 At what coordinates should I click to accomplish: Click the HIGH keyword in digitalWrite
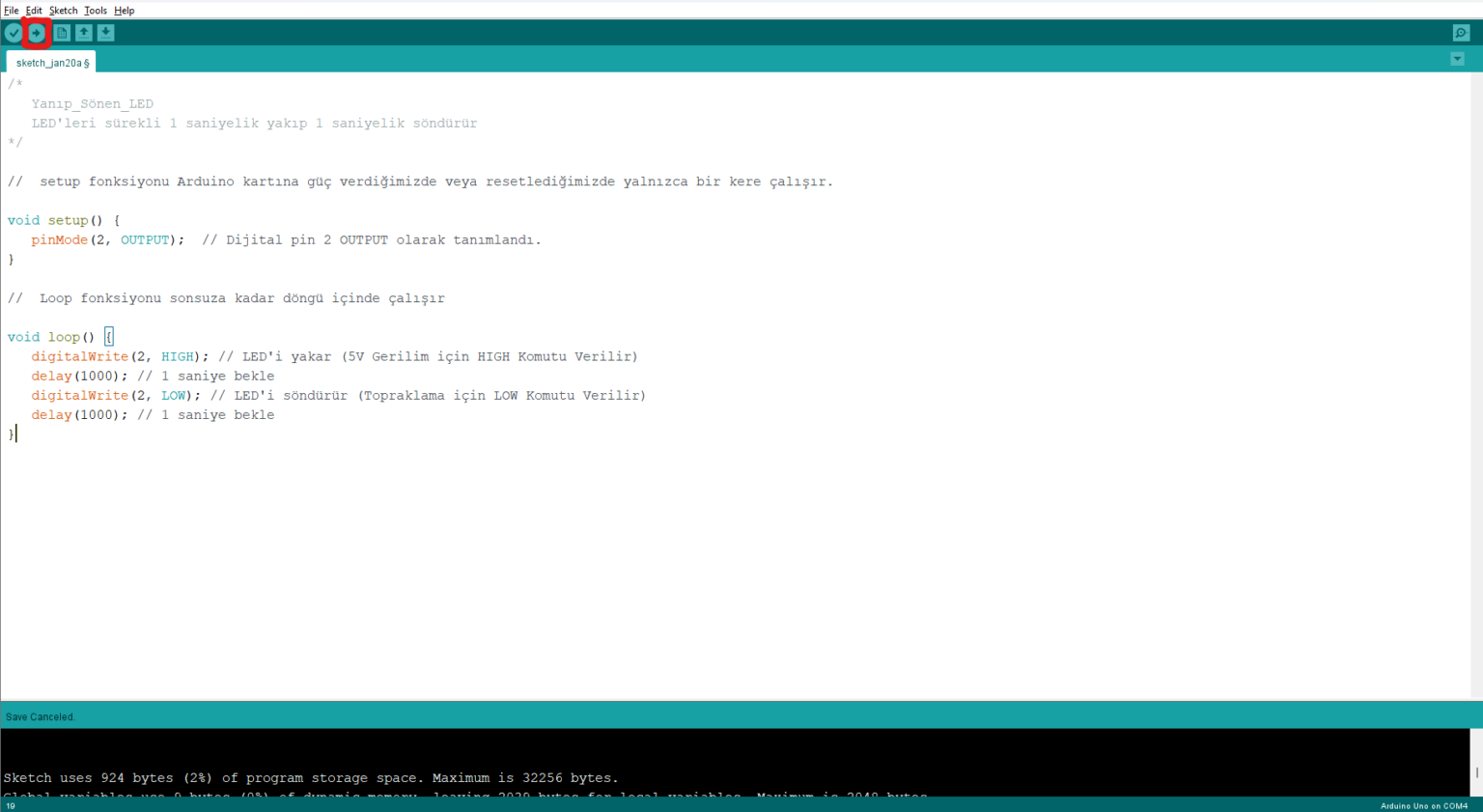(x=178, y=357)
